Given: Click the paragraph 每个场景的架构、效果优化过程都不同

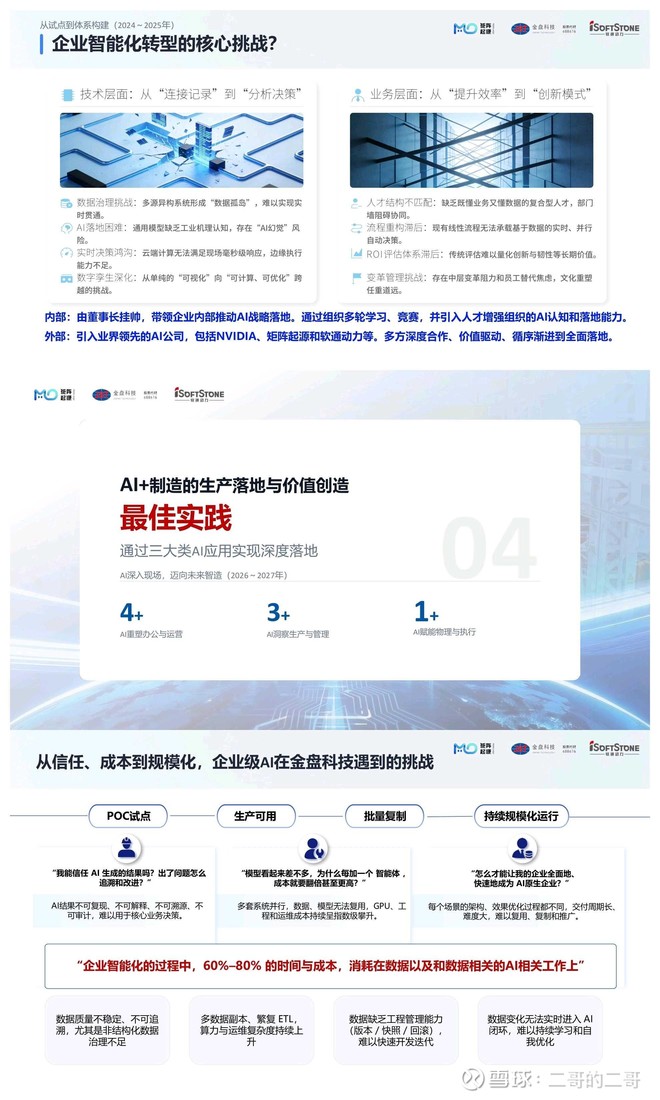Looking at the screenshot, I should (x=522, y=911).
